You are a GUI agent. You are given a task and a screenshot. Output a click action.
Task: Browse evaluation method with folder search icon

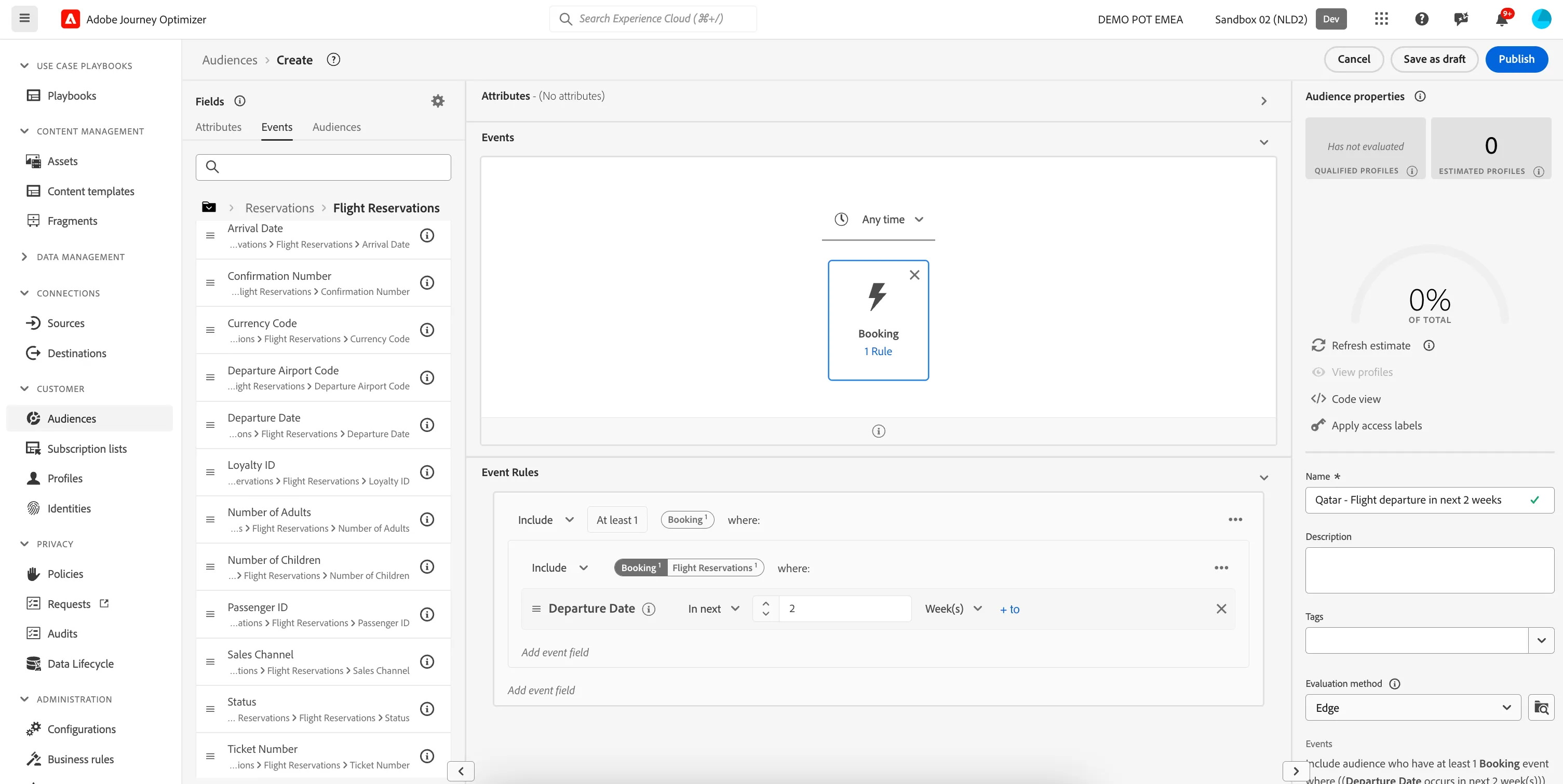(1541, 708)
